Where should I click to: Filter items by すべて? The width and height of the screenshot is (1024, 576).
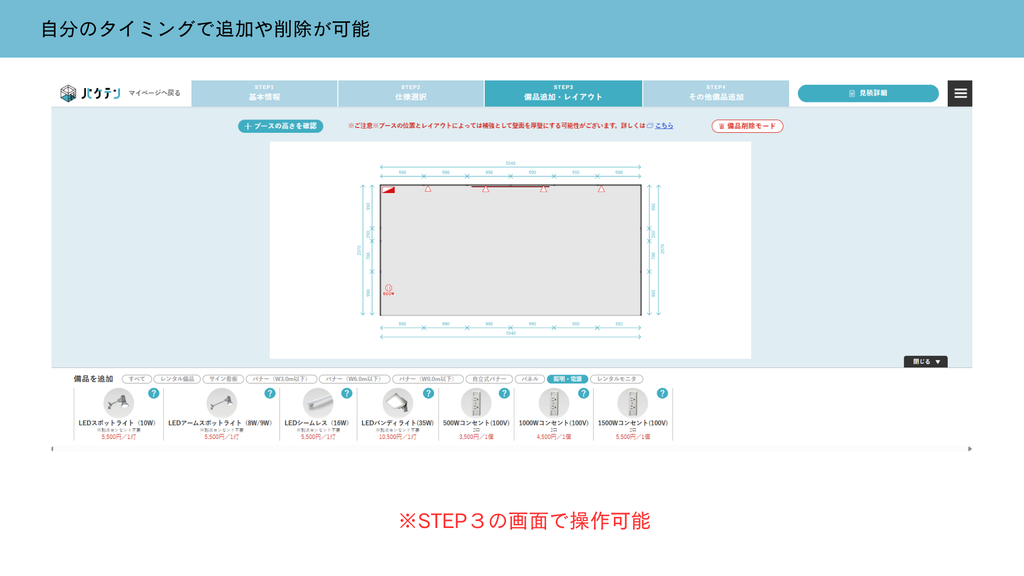136,379
